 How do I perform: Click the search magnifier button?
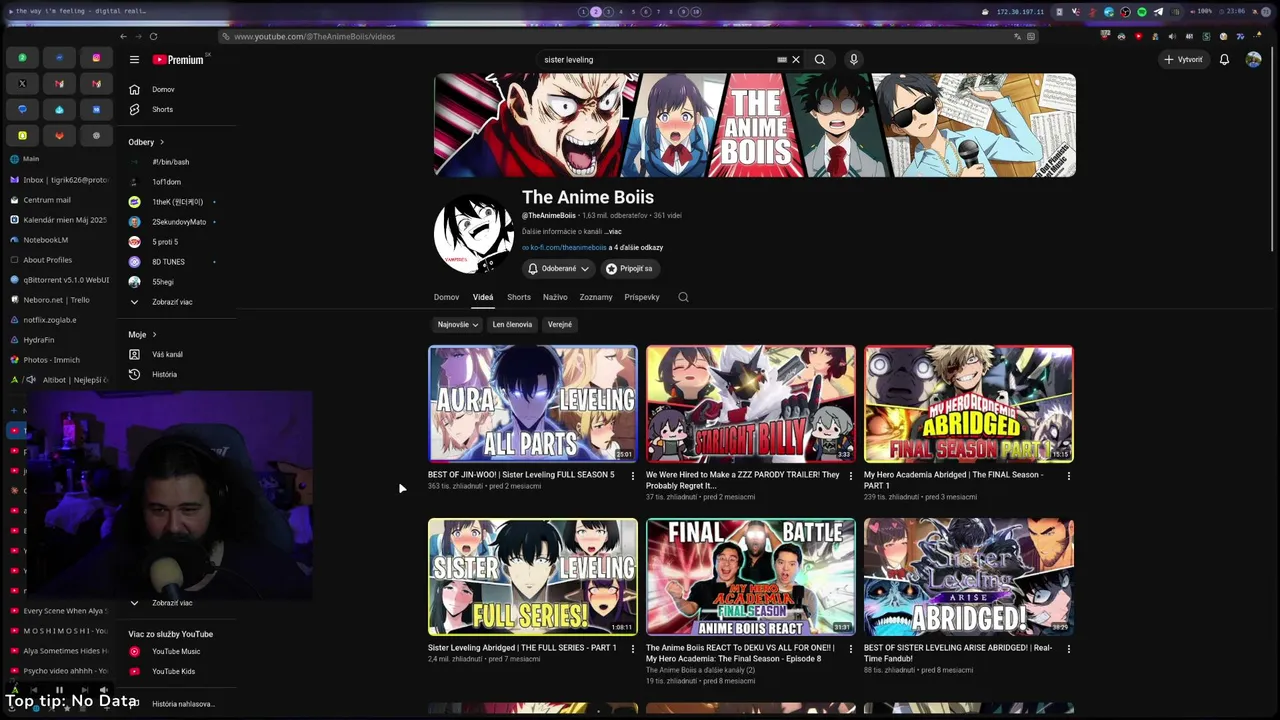point(820,60)
